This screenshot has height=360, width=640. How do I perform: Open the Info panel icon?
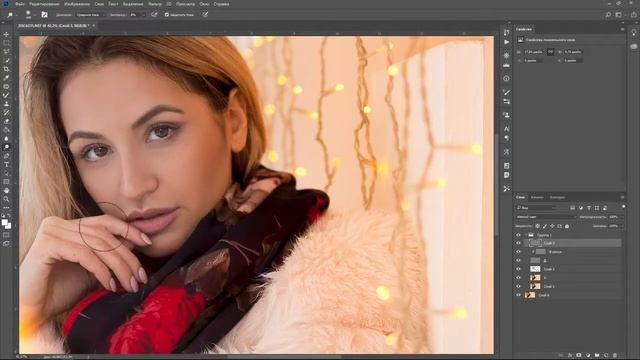[x=507, y=78]
